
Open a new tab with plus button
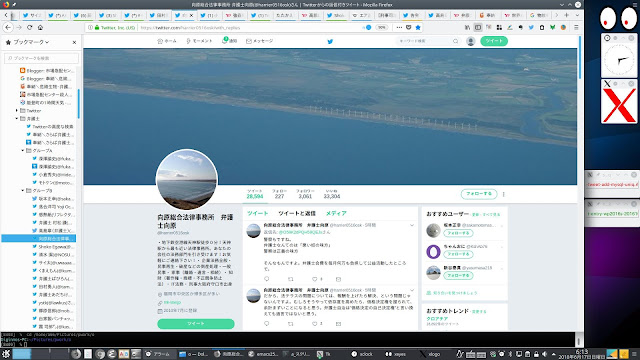point(567,15)
